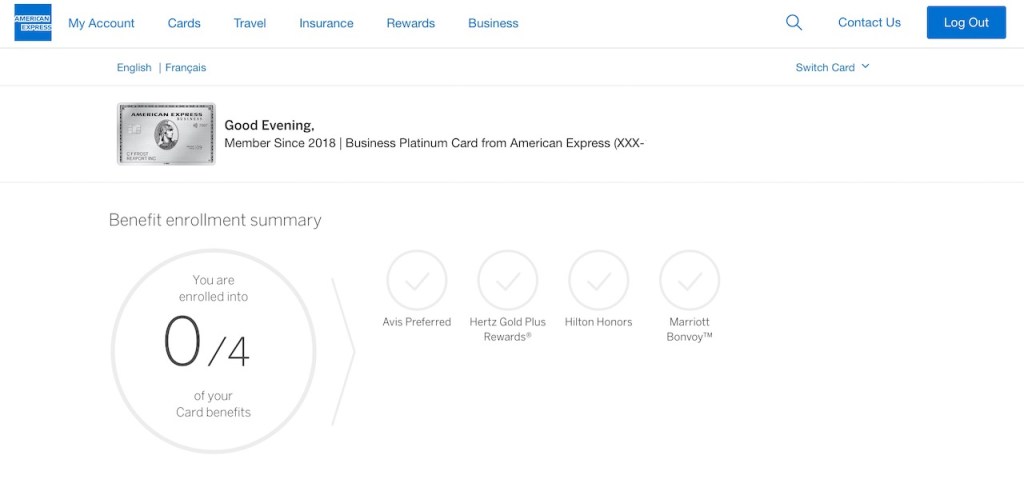Click the Marriott Bonvoy checkmark circle

pos(689,280)
